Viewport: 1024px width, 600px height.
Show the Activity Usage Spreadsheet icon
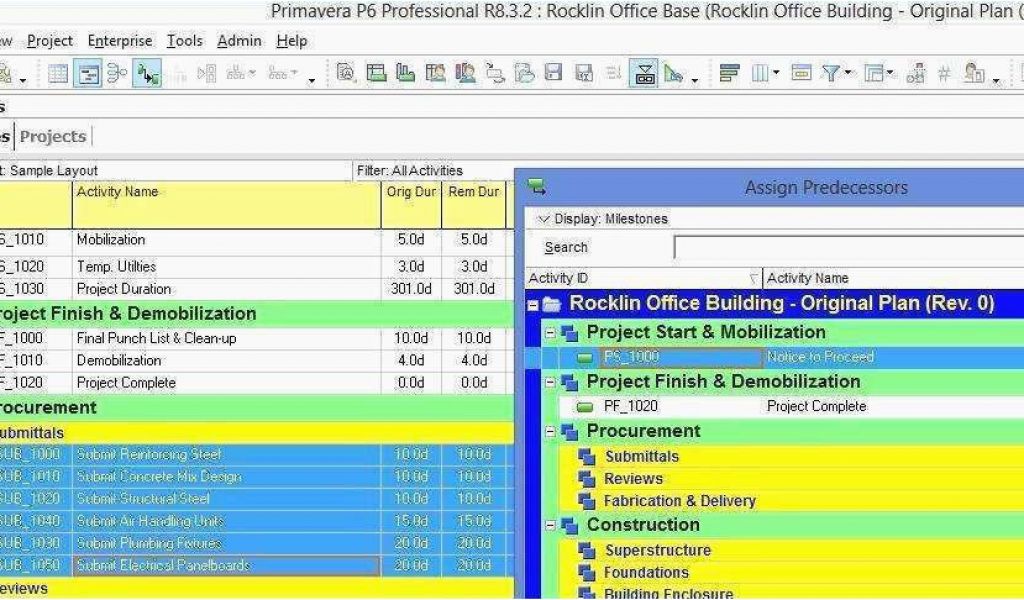(376, 72)
